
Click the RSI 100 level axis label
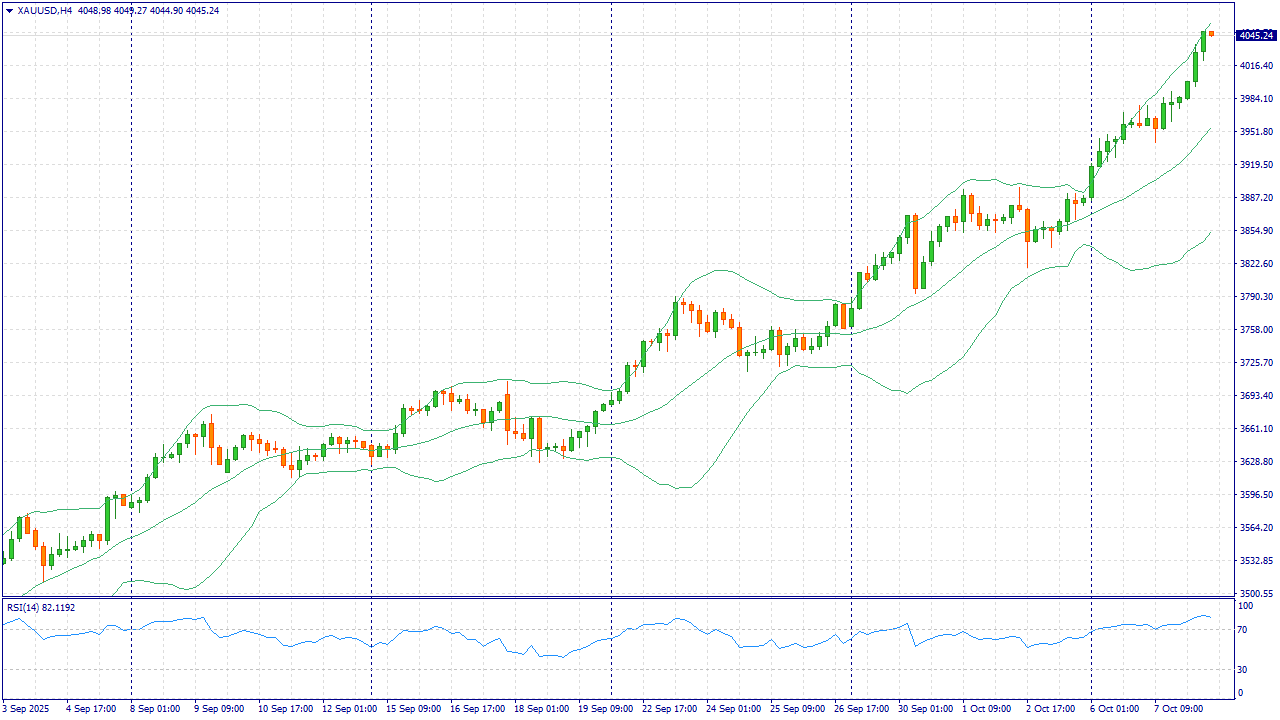pyautogui.click(x=1246, y=606)
